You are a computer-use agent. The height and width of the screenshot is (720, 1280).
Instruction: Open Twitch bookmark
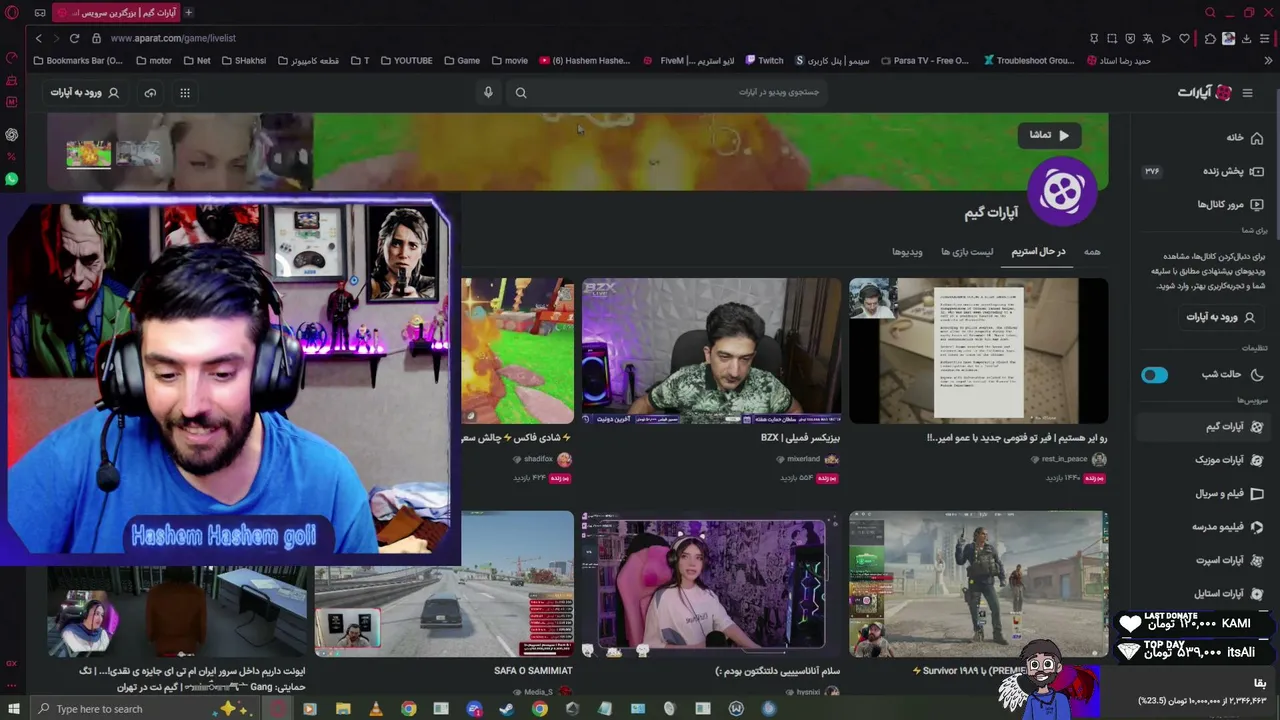764,61
